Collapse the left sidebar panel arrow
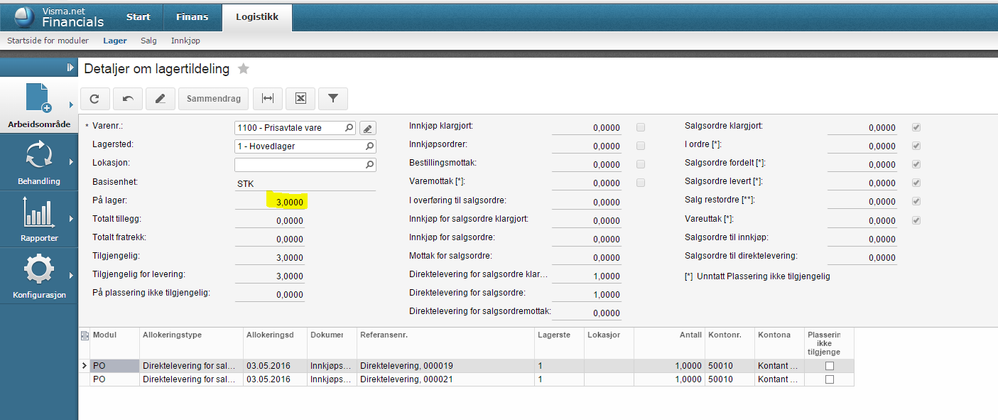 69,68
